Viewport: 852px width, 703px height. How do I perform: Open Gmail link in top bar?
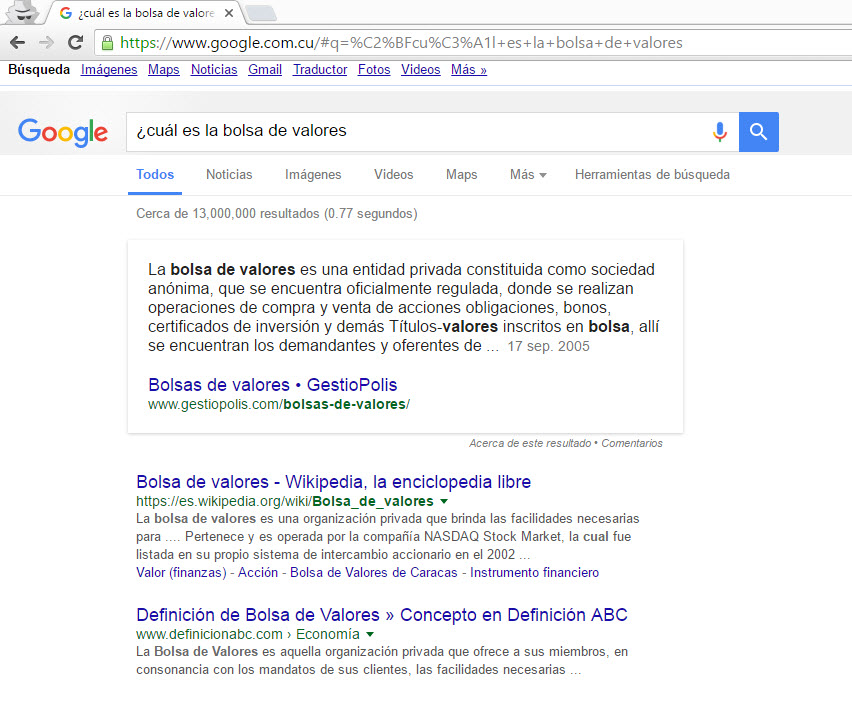(x=265, y=70)
